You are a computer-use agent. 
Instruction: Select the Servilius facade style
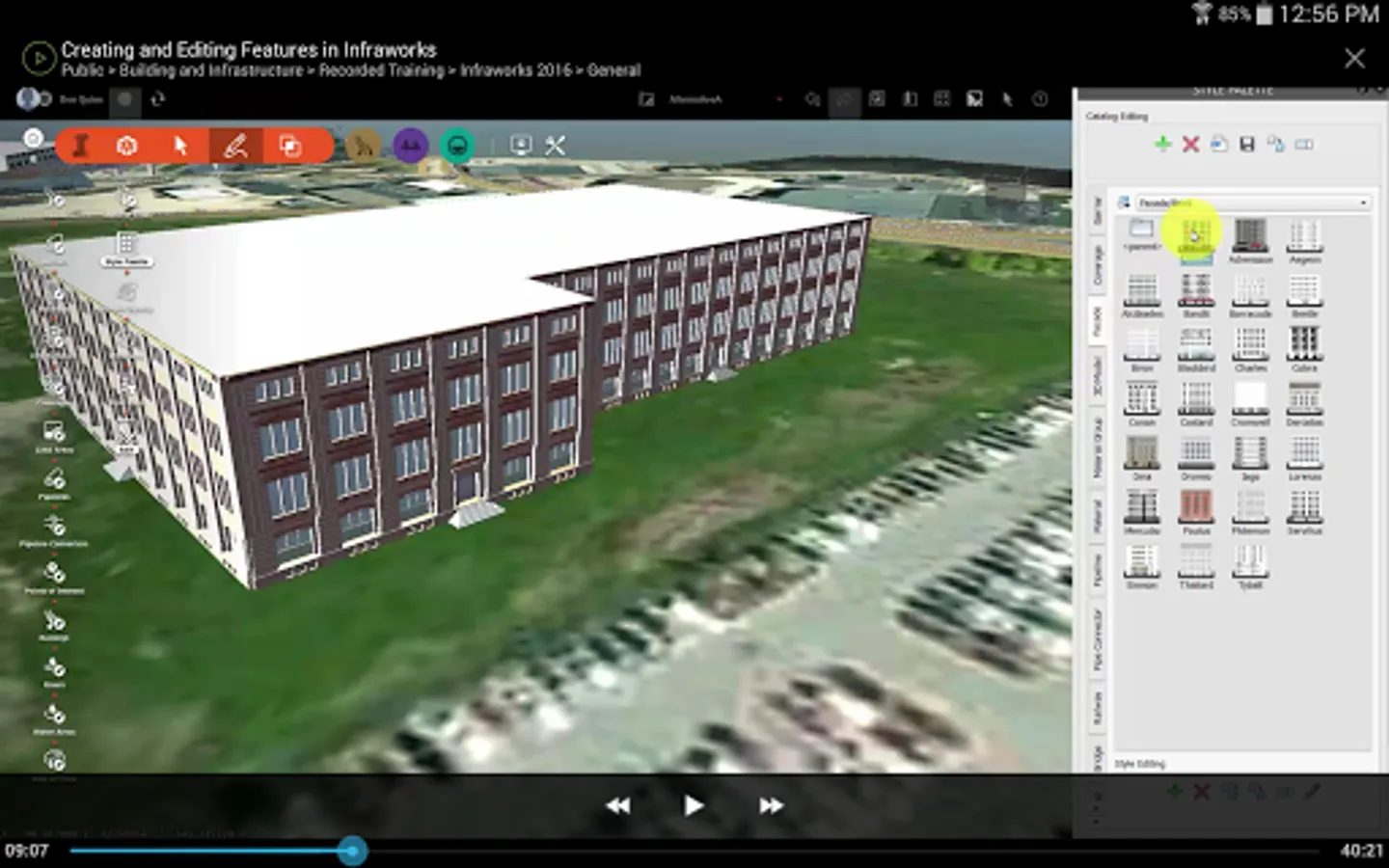pos(1305,512)
